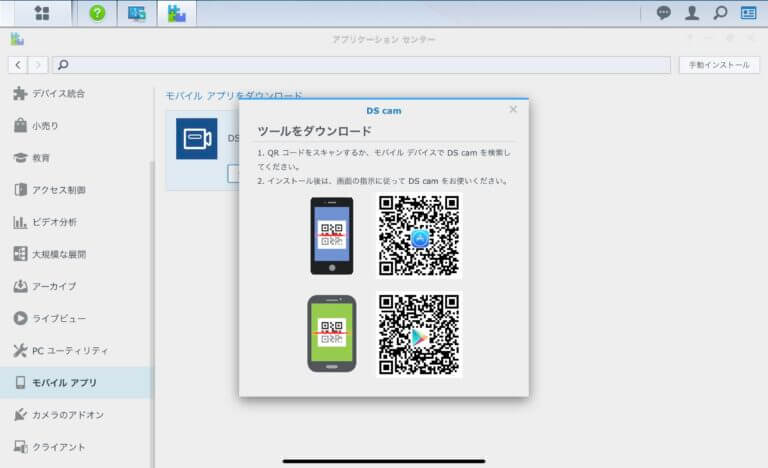Close the DS cam dialog
Image resolution: width=768 pixels, height=468 pixels.
513,109
